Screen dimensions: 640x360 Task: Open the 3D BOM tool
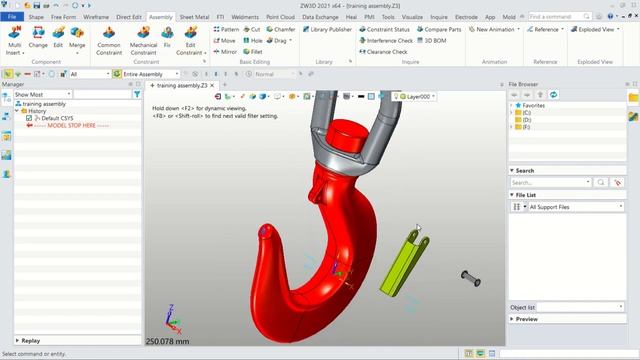pyautogui.click(x=431, y=40)
